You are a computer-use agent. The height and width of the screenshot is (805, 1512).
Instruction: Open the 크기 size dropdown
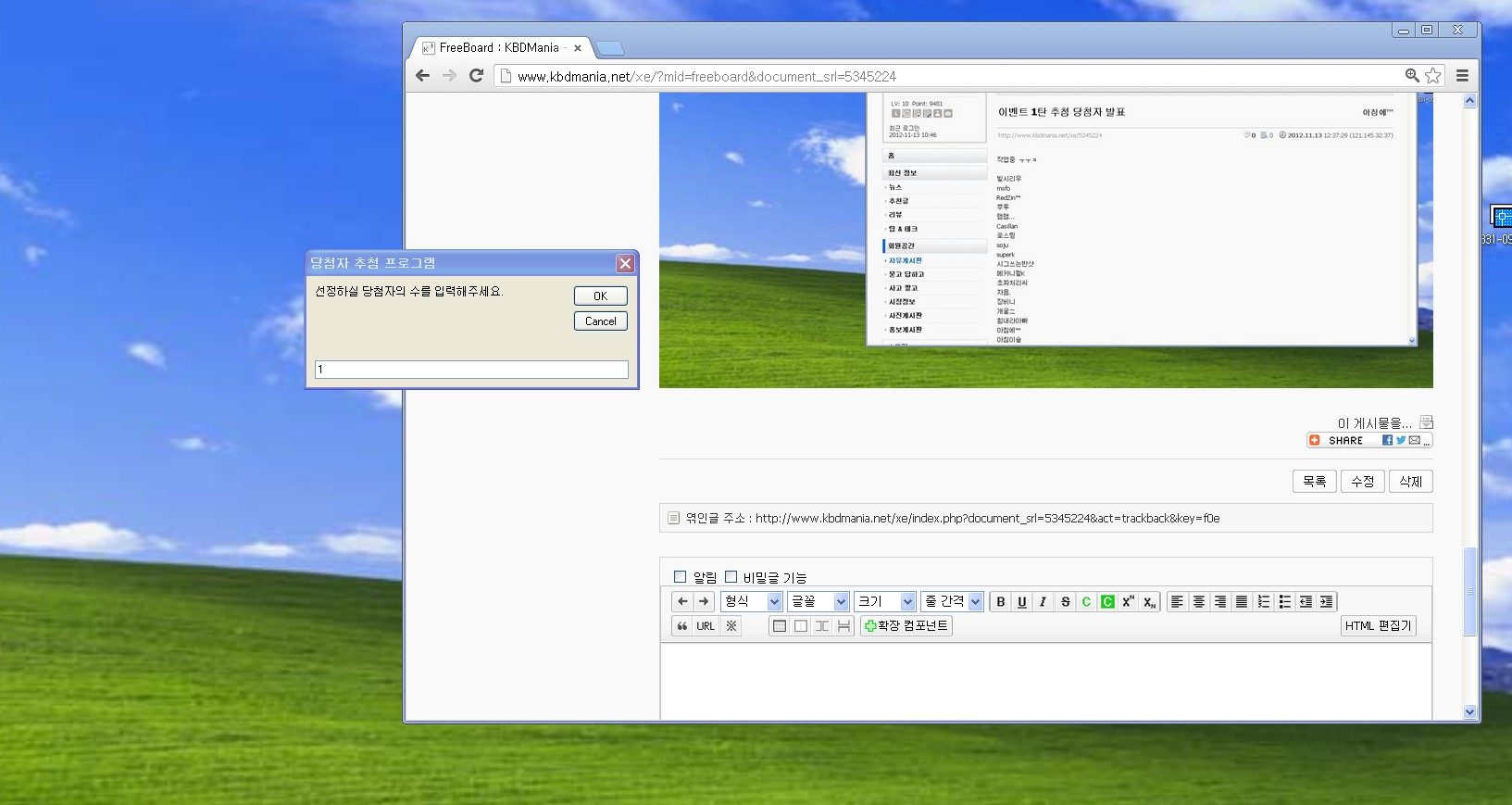[885, 602]
